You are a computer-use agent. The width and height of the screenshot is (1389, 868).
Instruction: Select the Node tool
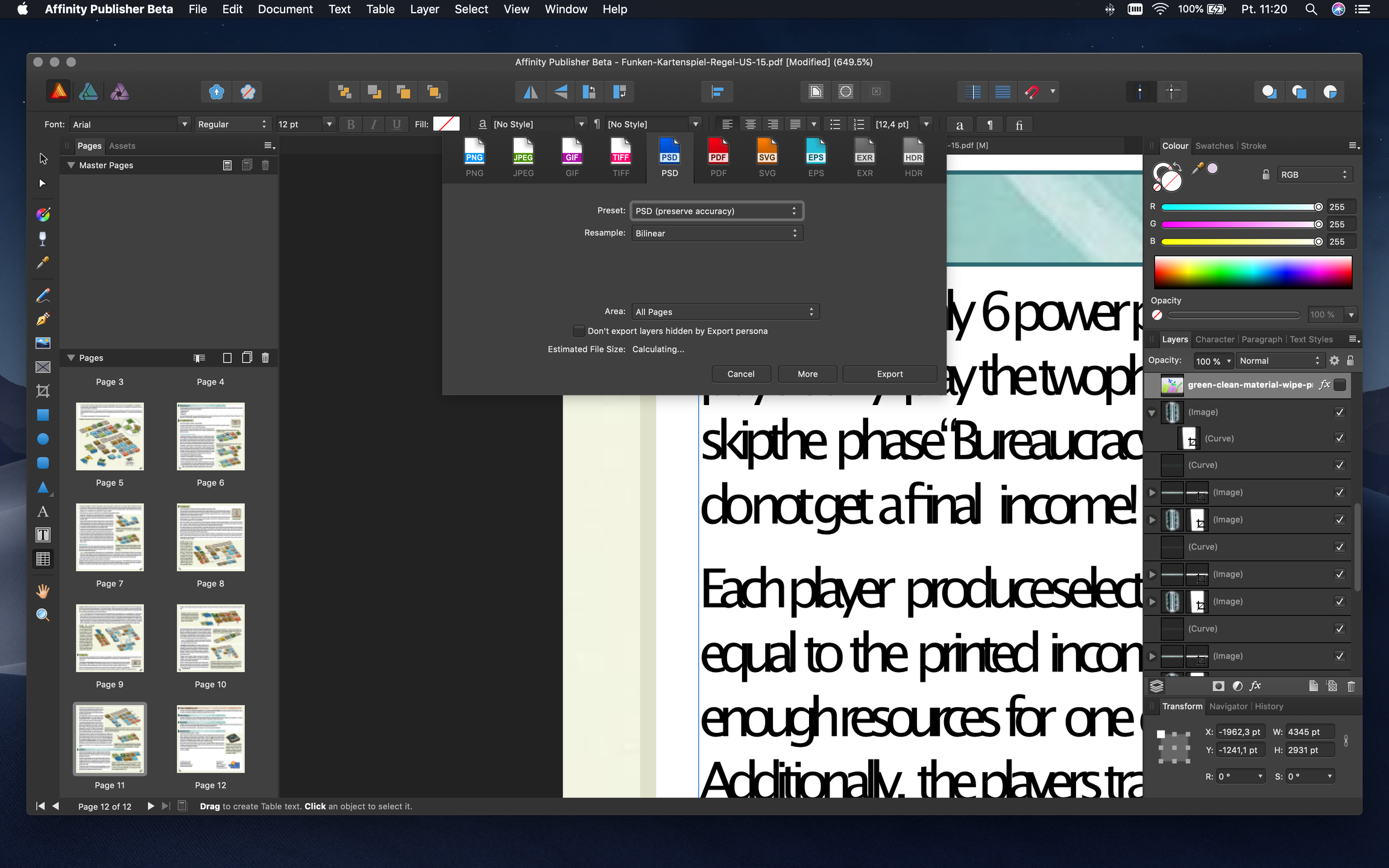pos(43,183)
